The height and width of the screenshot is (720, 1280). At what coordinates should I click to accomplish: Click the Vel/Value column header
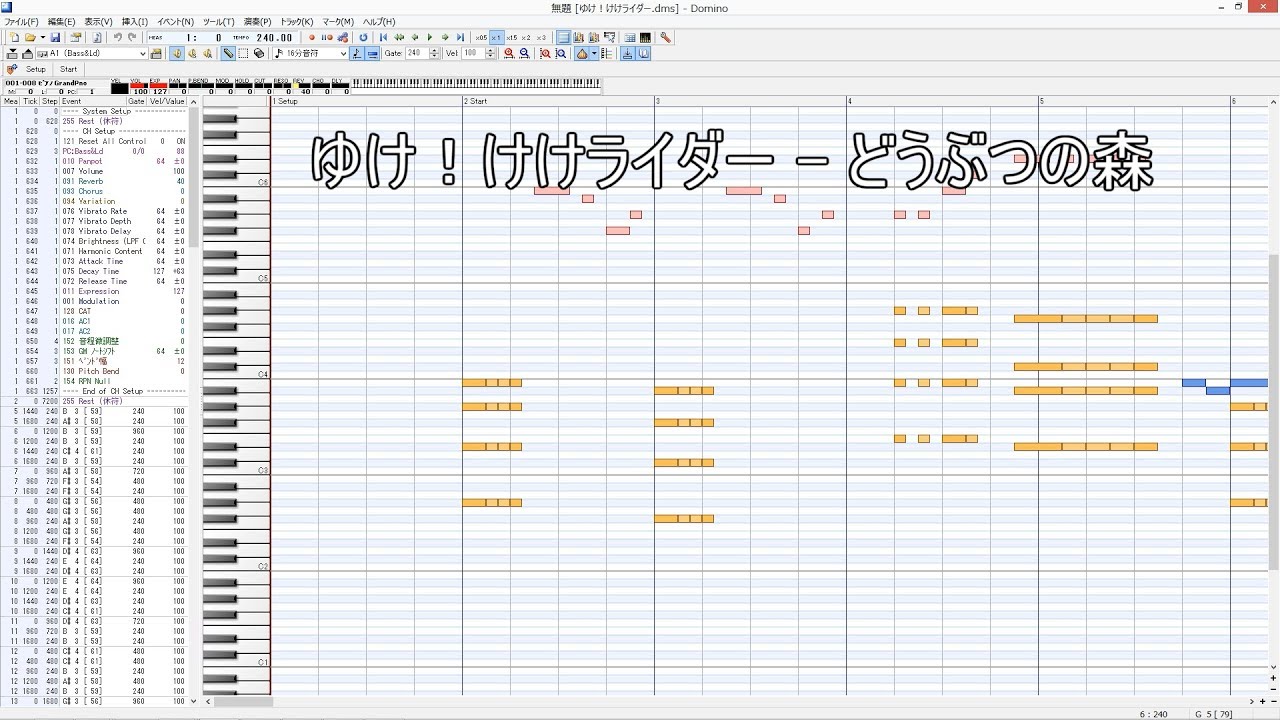tap(167, 101)
